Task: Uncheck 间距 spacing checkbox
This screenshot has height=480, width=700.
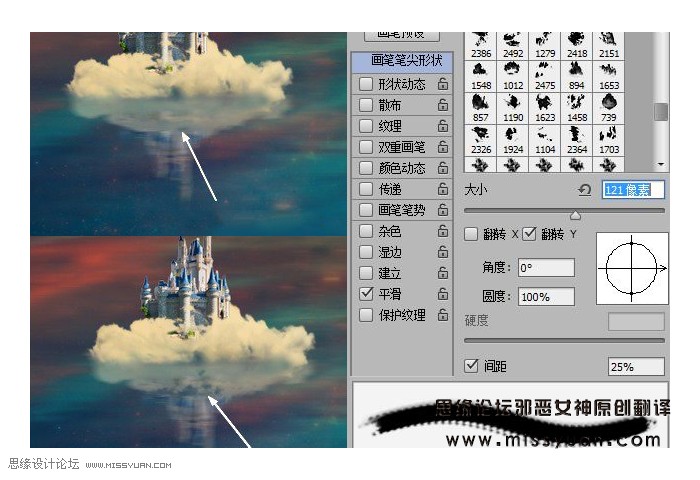Action: 471,366
